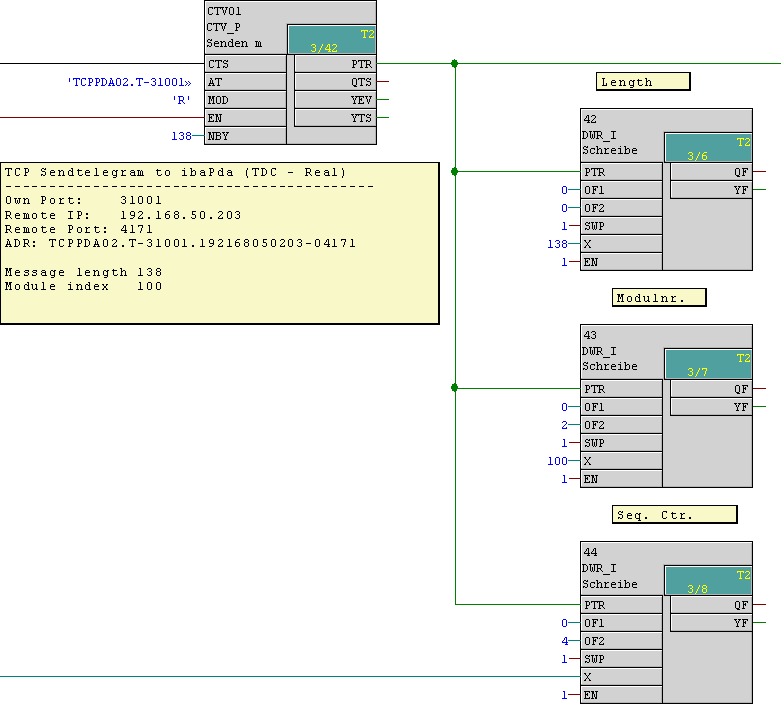Select the 'R' MOD parameter value

pyautogui.click(x=181, y=100)
